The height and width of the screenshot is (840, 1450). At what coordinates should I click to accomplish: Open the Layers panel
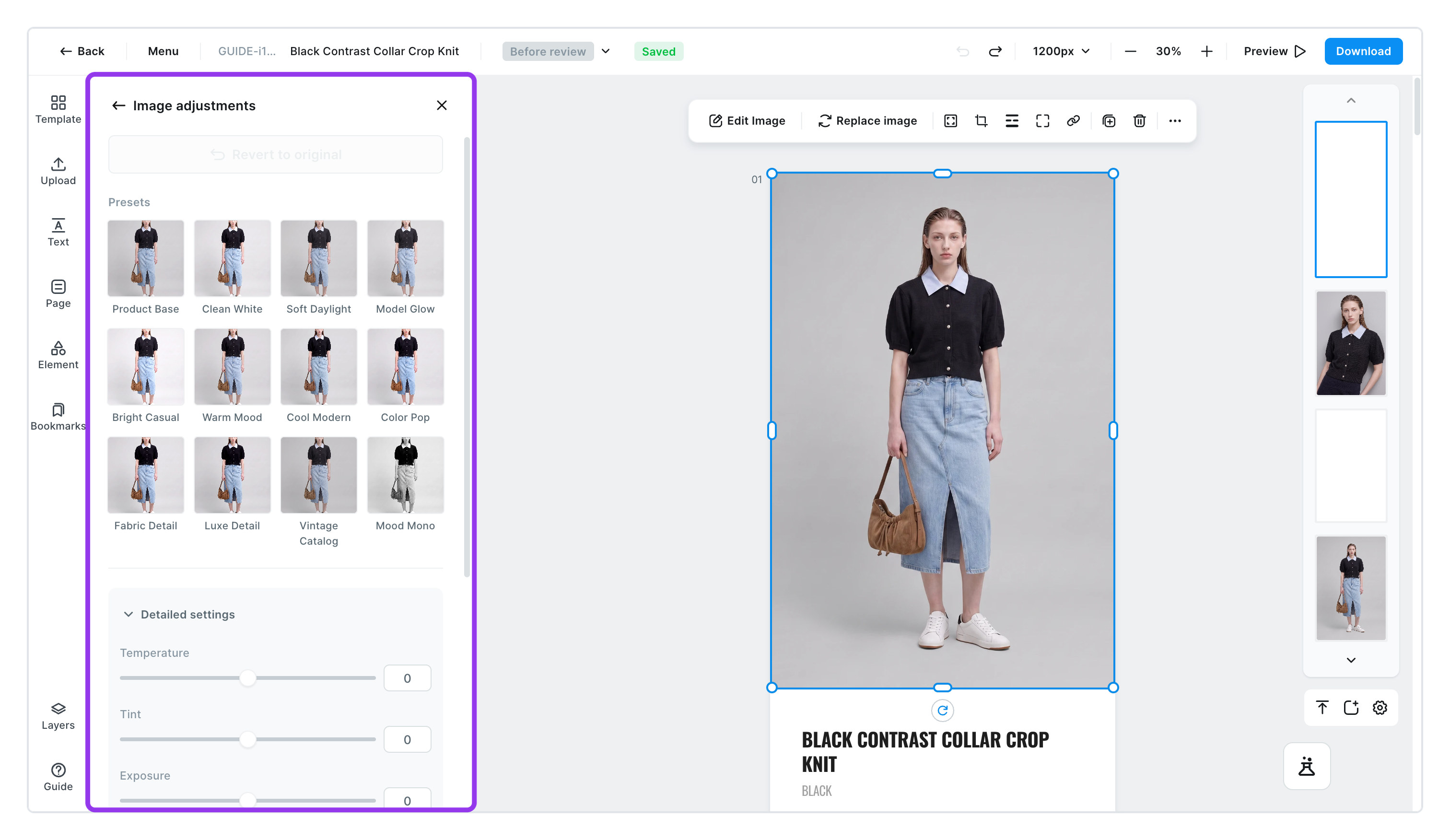(58, 716)
